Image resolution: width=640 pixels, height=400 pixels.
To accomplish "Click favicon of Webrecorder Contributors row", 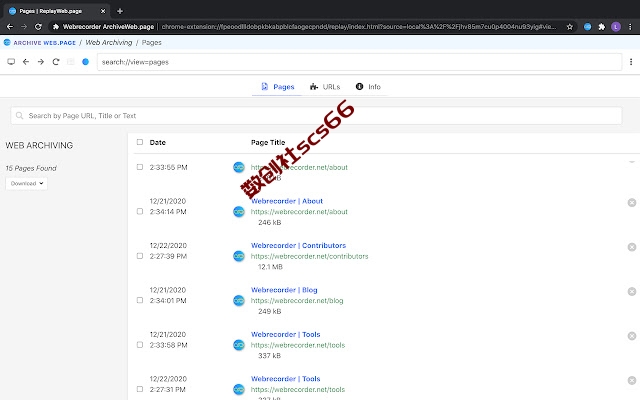I will pyautogui.click(x=239, y=256).
